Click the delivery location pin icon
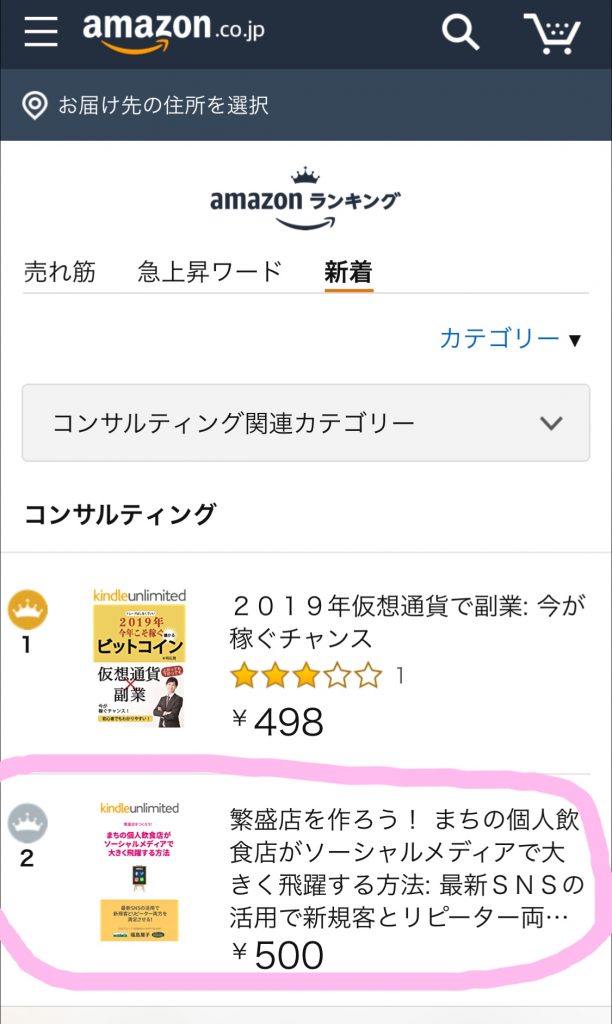612x1024 pixels. 35,105
